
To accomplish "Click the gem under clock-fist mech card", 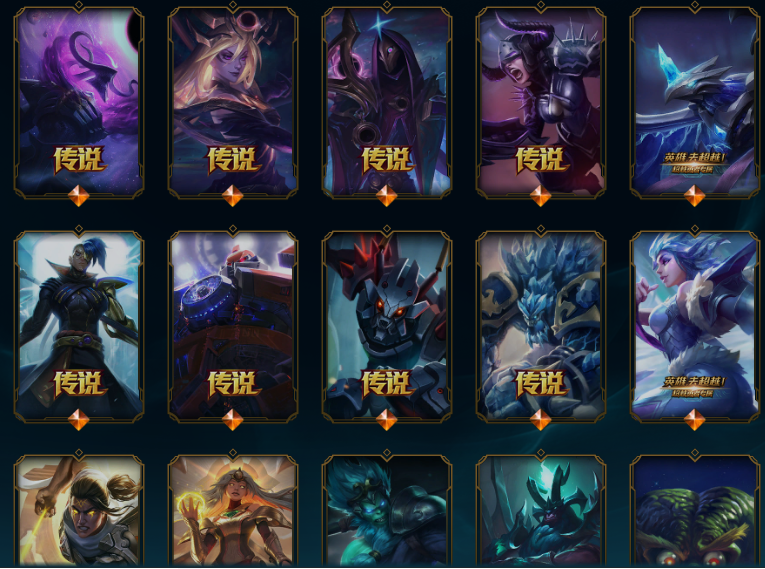I will [233, 420].
